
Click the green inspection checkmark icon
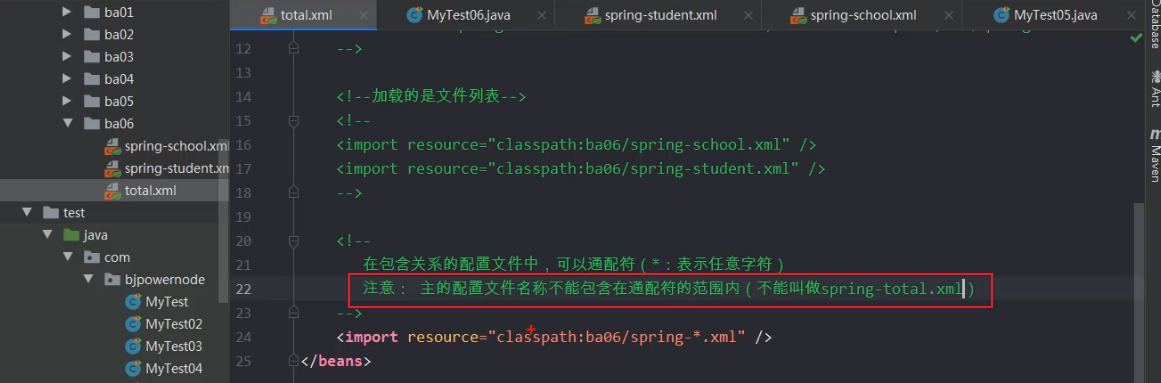1136,38
